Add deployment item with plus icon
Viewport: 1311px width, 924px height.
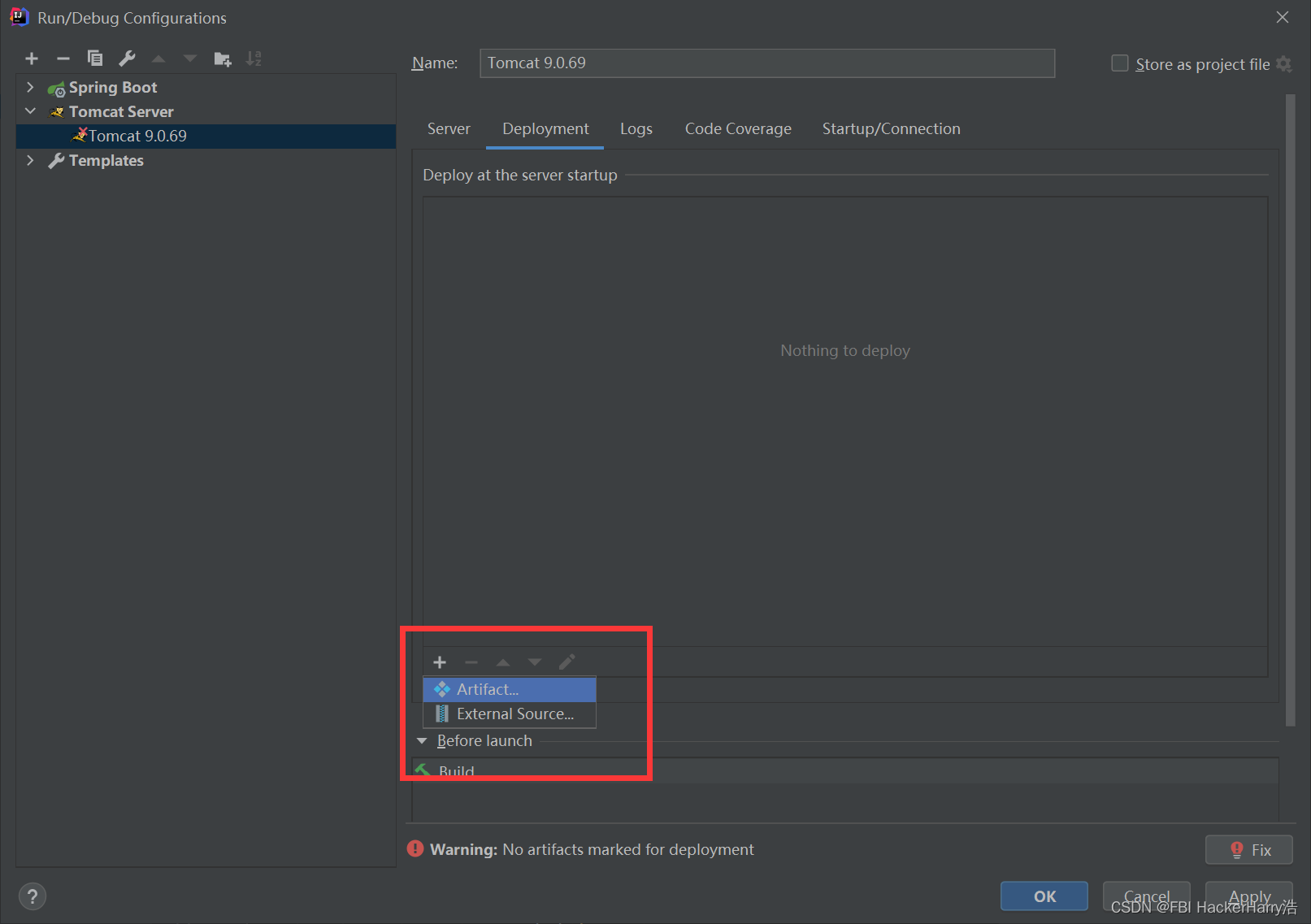pyautogui.click(x=440, y=662)
